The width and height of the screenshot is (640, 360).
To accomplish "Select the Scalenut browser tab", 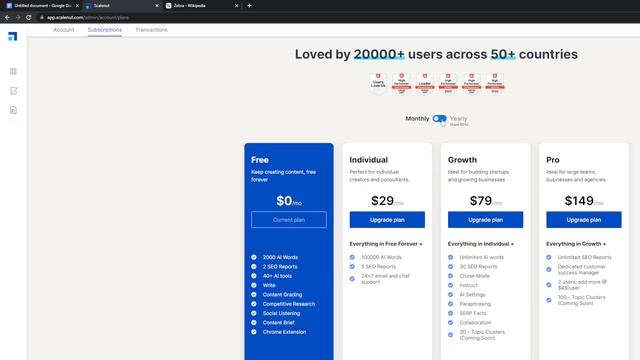I will tap(121, 6).
